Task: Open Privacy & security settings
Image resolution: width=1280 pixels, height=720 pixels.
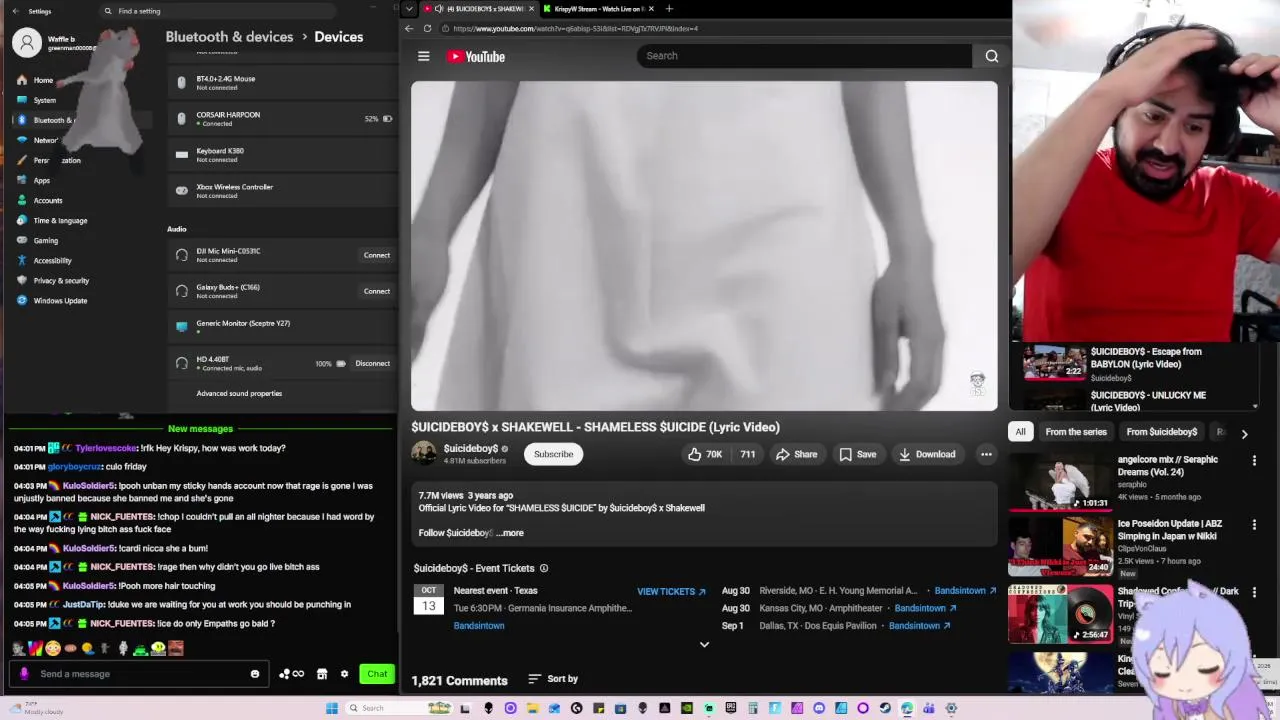Action: [61, 280]
